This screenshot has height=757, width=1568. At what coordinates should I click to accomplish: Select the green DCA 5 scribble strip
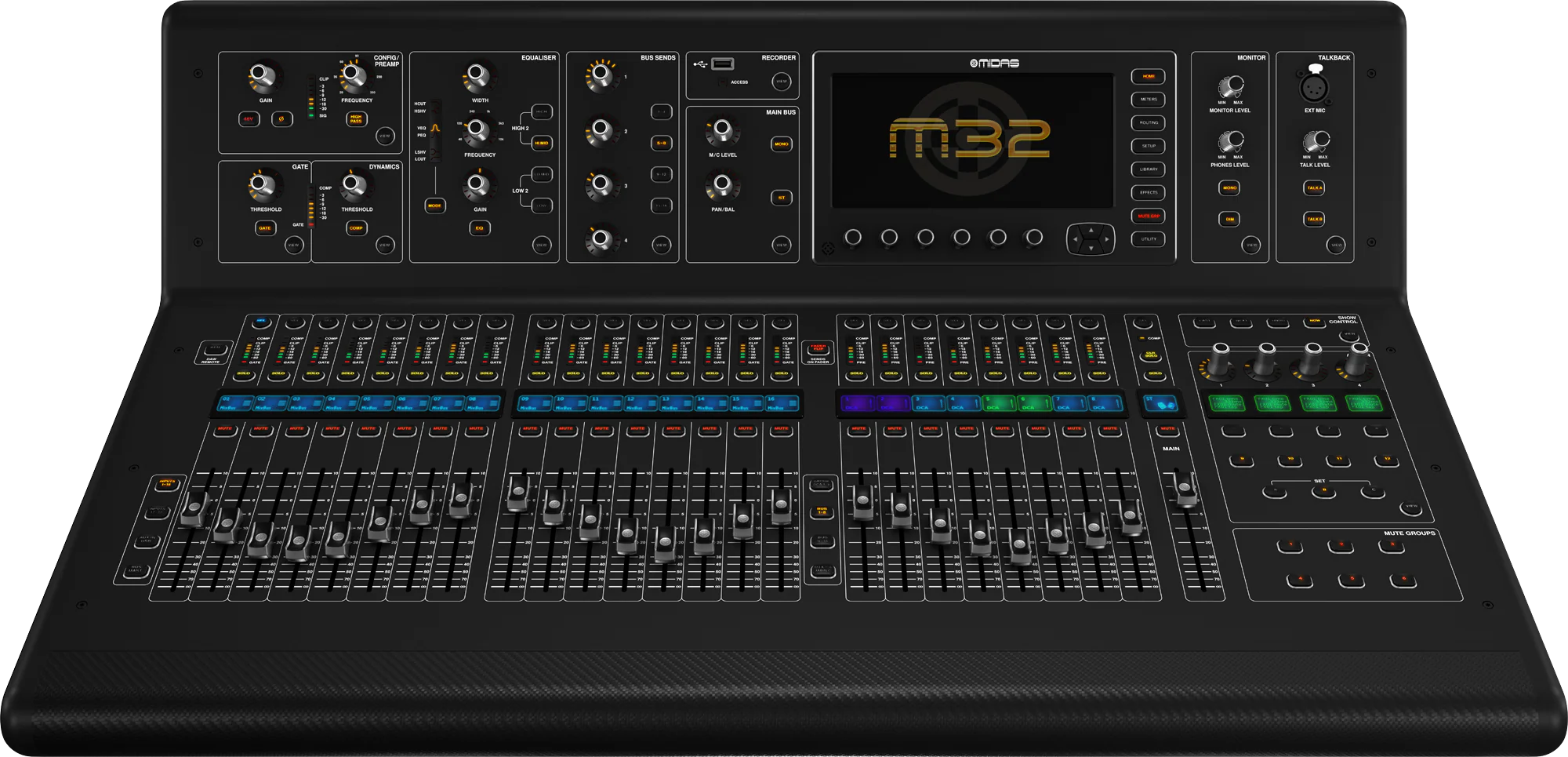[998, 403]
